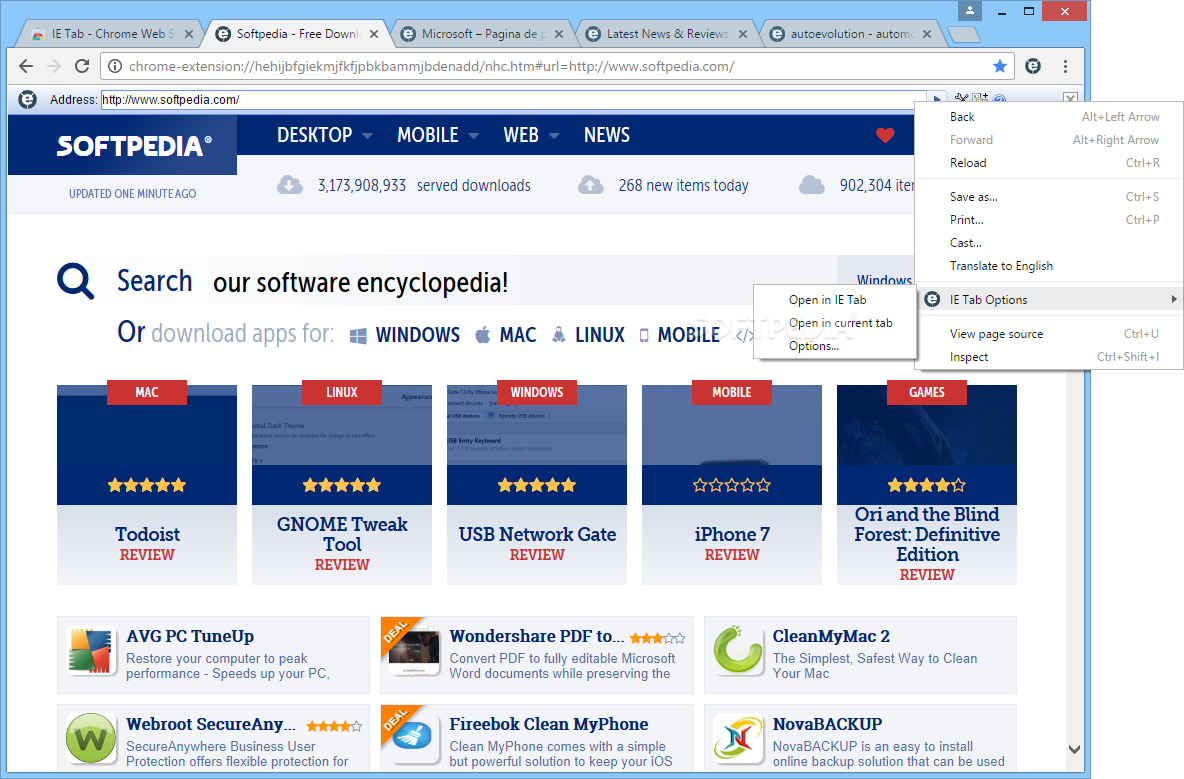Open Ori and the Blind Forest review
The image size is (1184, 779).
pyautogui.click(x=927, y=485)
